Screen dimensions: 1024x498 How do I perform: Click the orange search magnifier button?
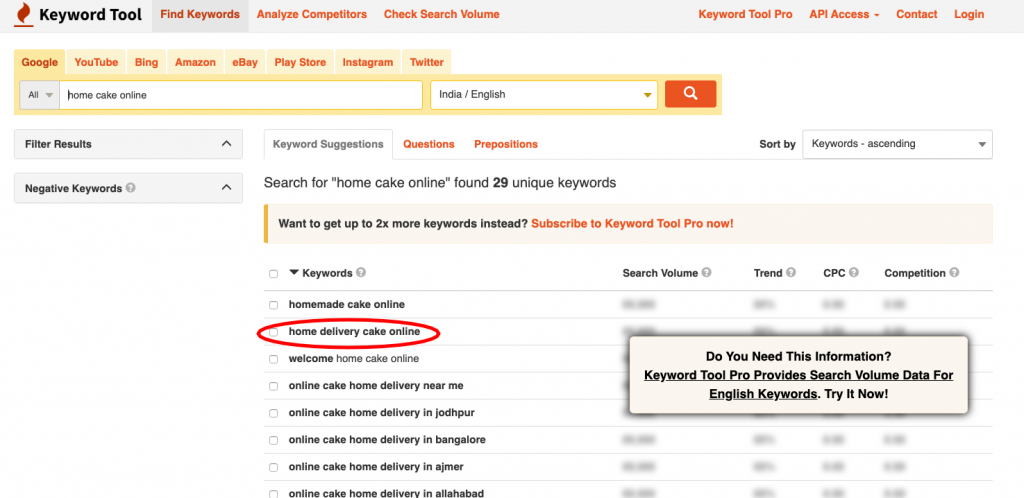(x=690, y=94)
